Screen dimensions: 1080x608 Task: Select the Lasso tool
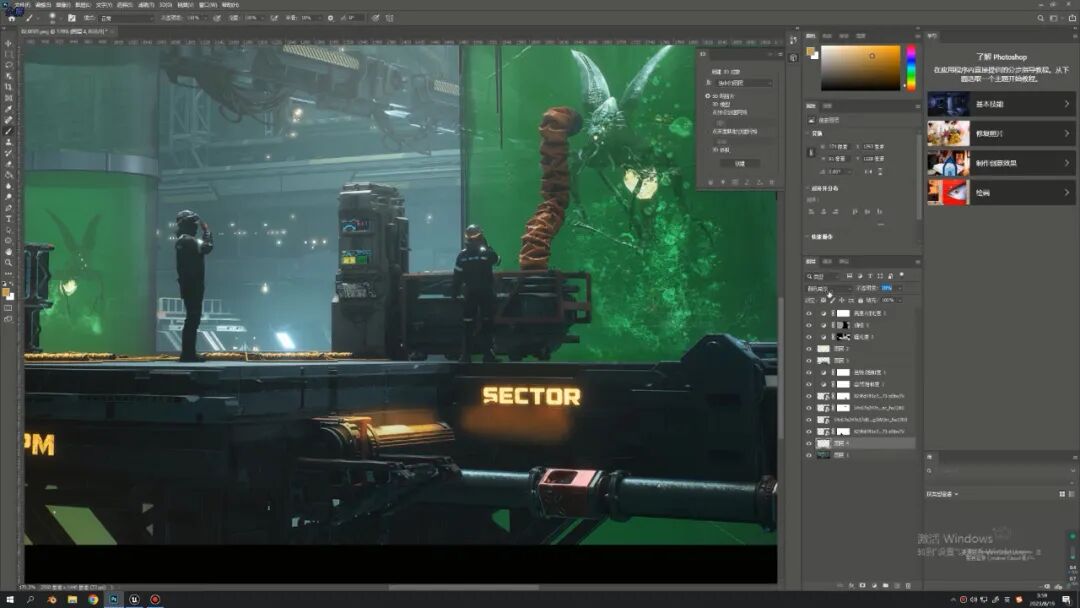point(8,65)
